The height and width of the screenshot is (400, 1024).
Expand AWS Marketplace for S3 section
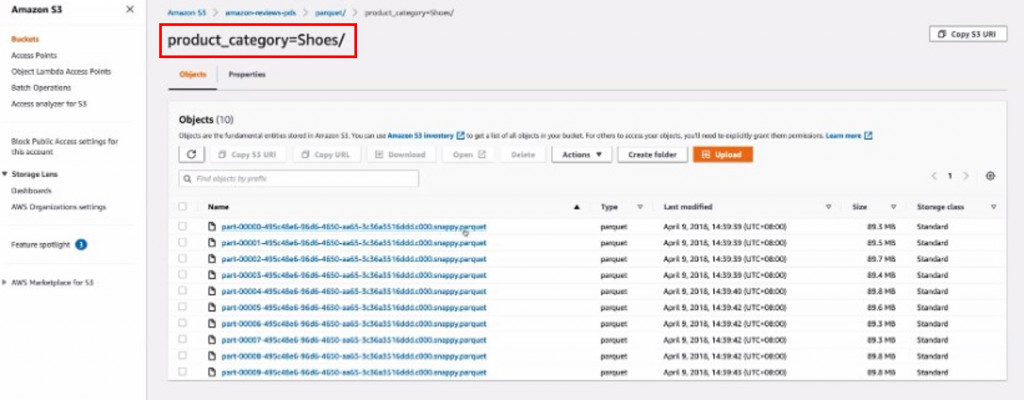click(5, 283)
